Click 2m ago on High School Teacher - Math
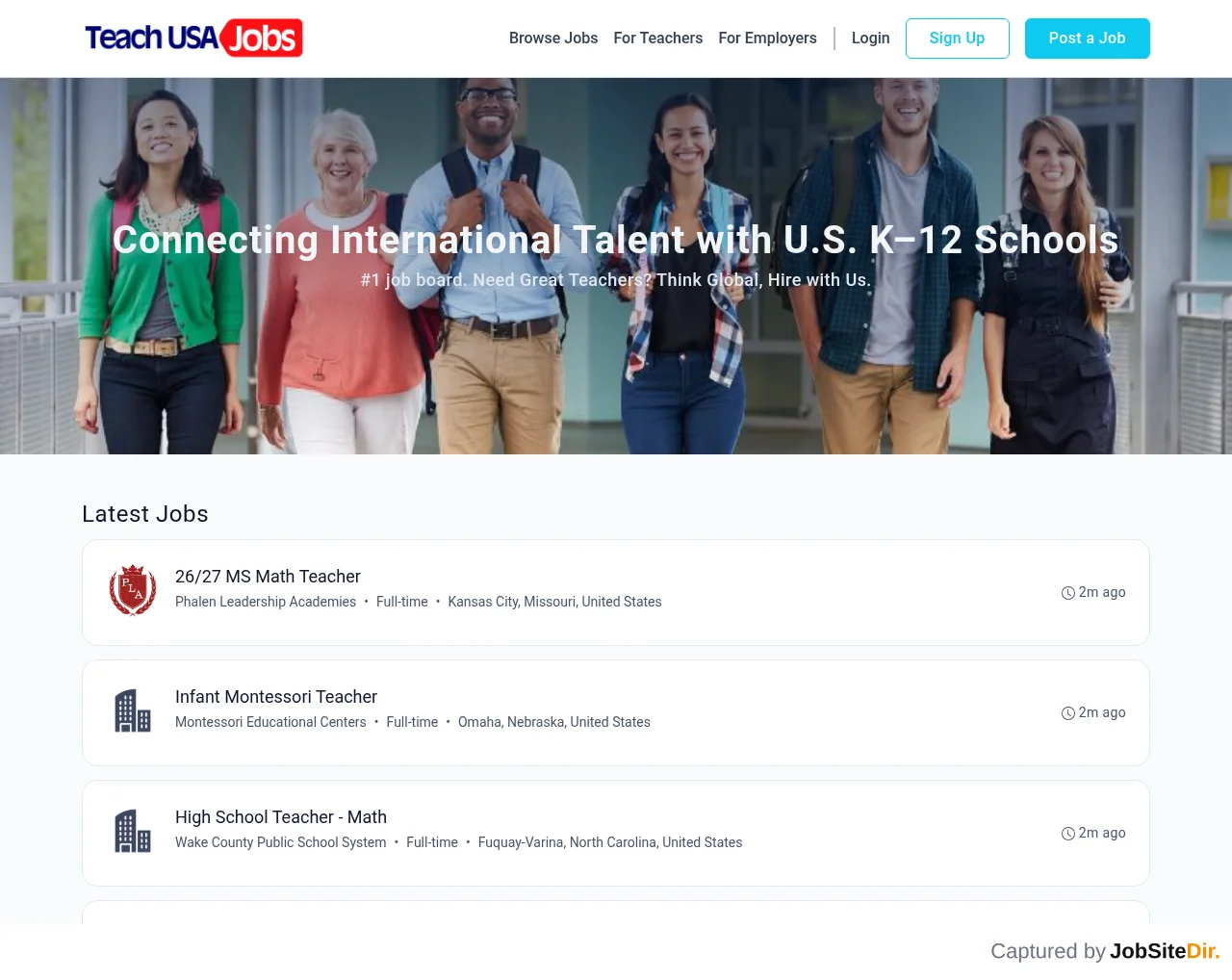This screenshot has width=1232, height=980. point(1102,833)
